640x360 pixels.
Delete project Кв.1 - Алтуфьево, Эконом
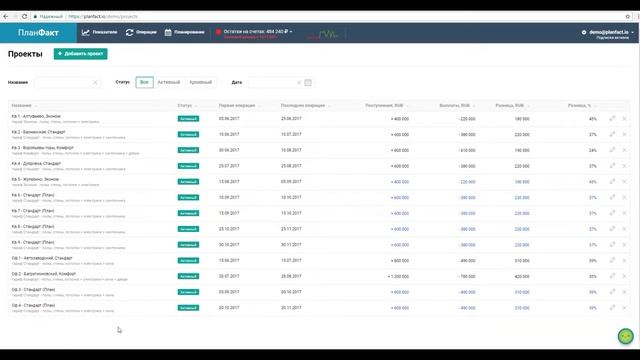tap(624, 118)
